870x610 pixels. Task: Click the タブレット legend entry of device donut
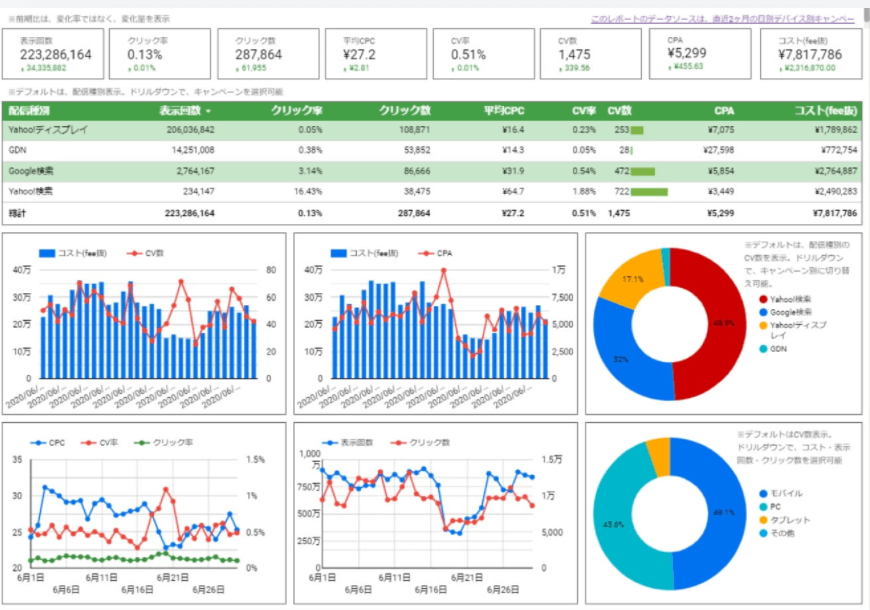[x=785, y=520]
